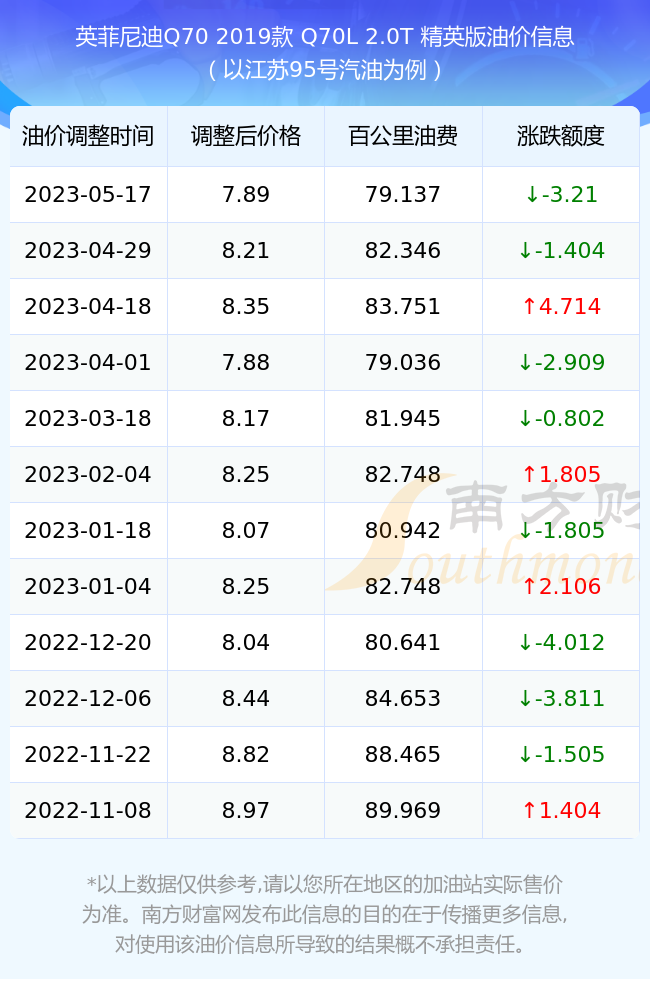Select the date 2022-11-22
Viewport: 650px width, 1000px height.
(88, 754)
